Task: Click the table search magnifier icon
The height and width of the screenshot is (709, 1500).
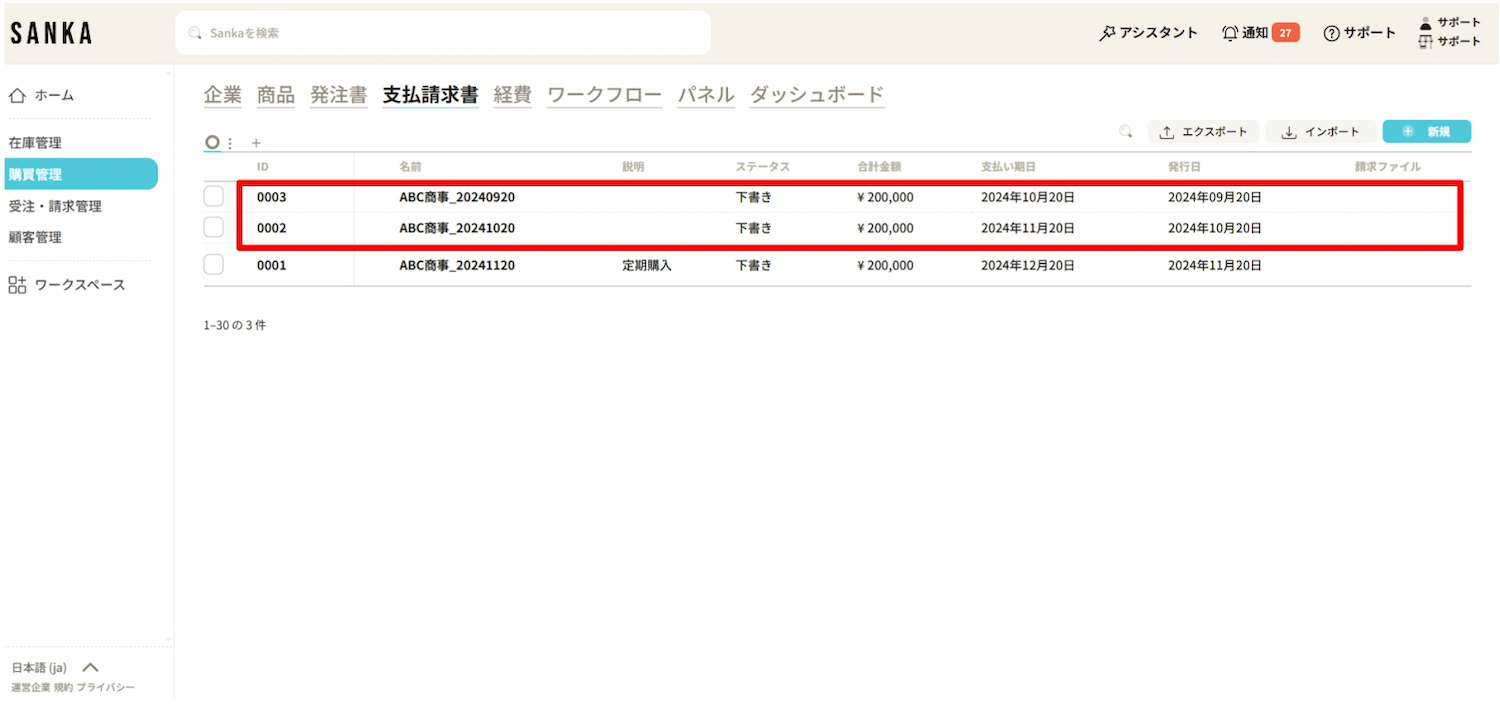Action: pos(1125,131)
